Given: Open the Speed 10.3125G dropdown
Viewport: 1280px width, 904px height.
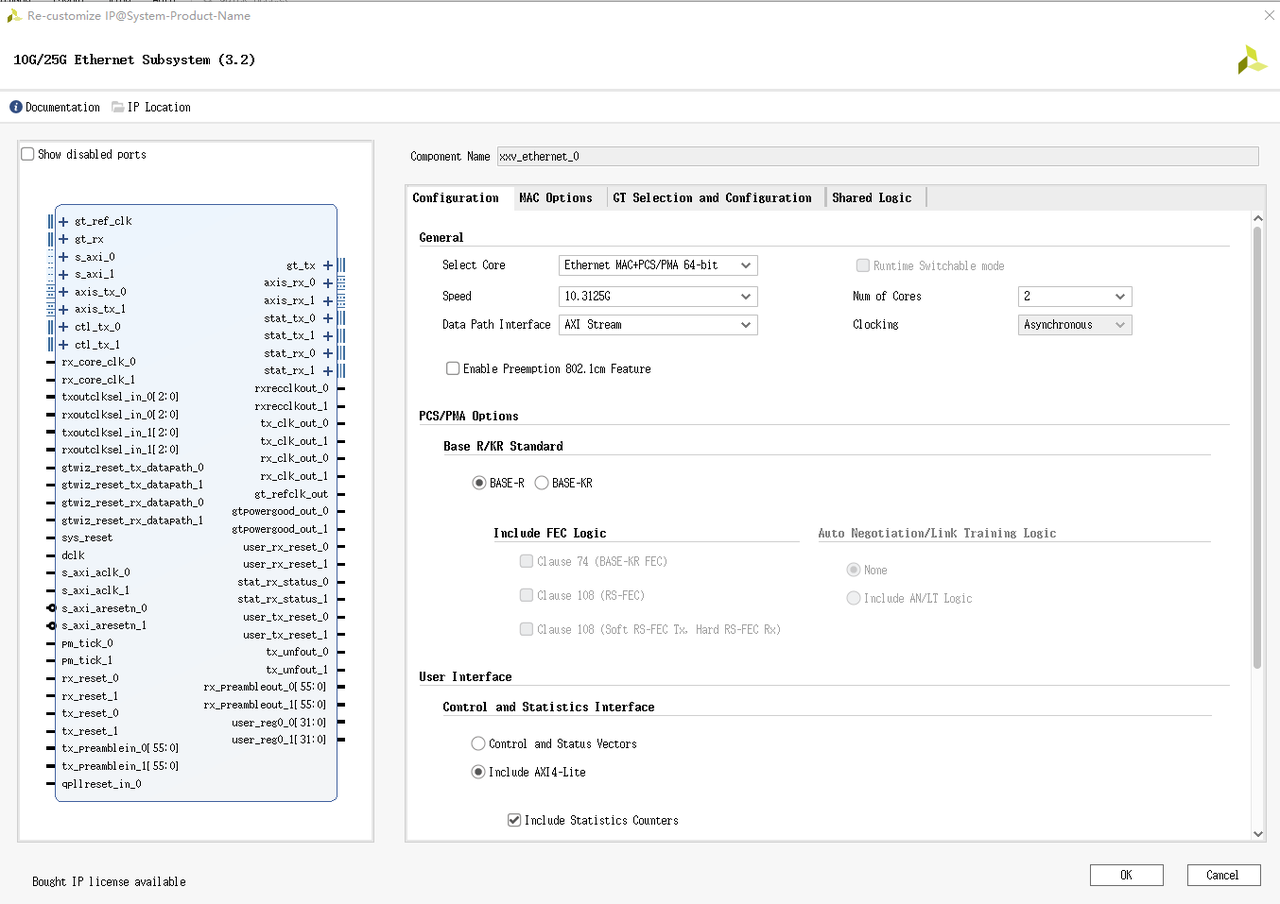Looking at the screenshot, I should pyautogui.click(x=657, y=296).
